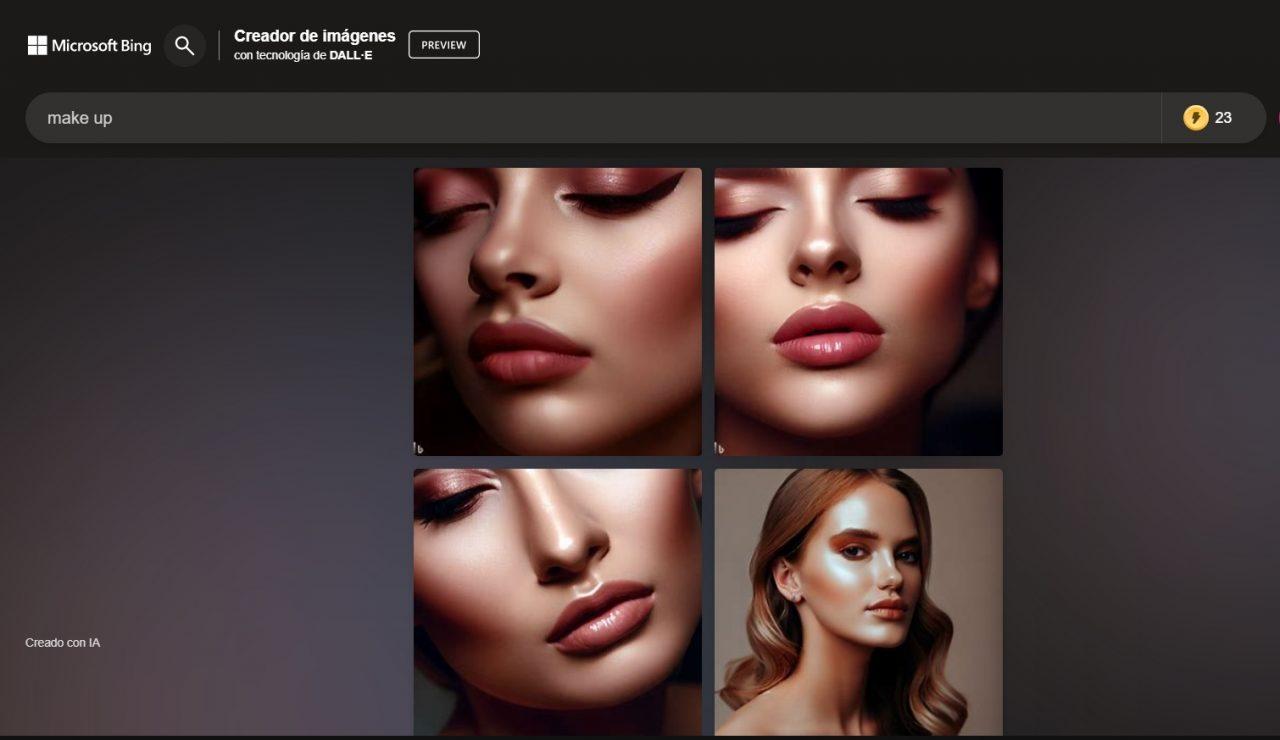Open the top-right generated lips close-up
The height and width of the screenshot is (740, 1280).
point(858,311)
